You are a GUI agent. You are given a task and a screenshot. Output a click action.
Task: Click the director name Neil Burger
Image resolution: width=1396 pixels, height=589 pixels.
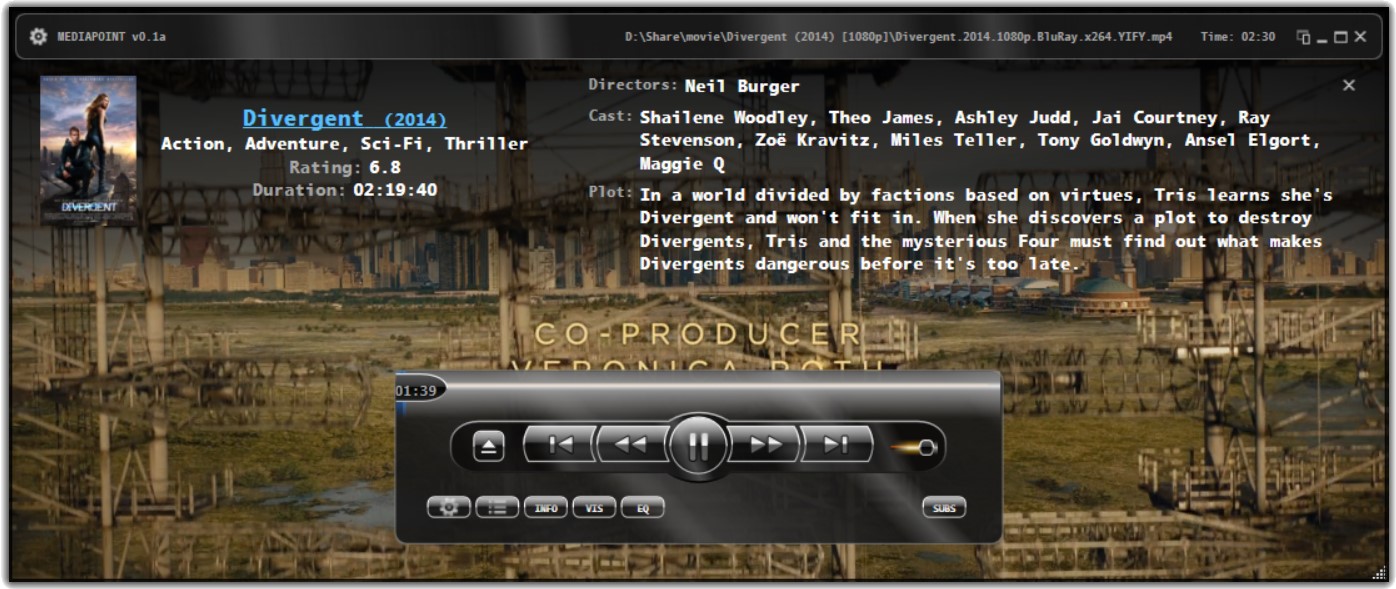coord(742,86)
